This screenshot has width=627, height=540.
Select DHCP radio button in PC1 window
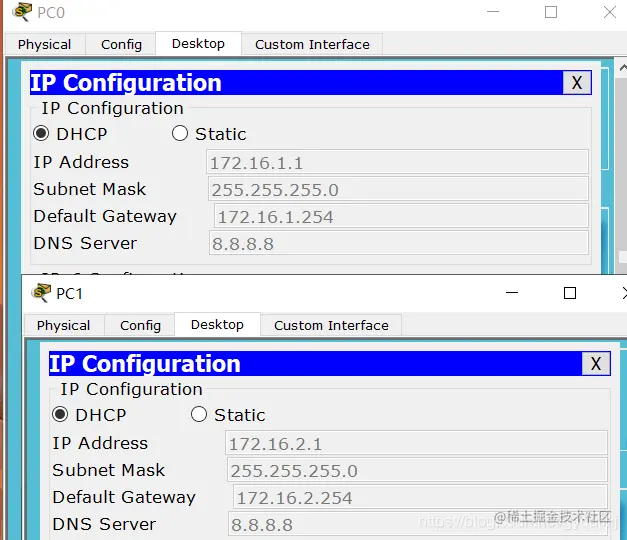pos(60,414)
